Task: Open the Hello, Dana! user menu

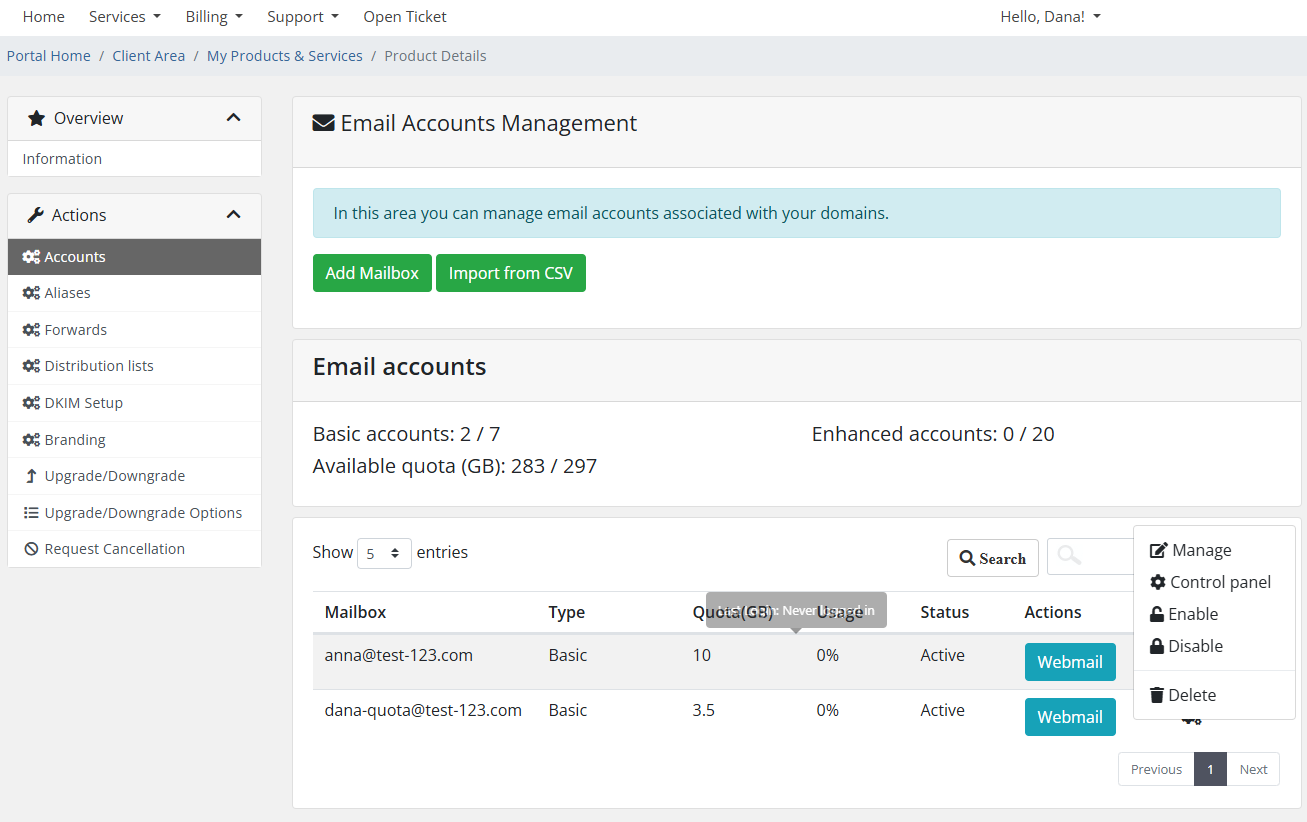Action: coord(1050,17)
